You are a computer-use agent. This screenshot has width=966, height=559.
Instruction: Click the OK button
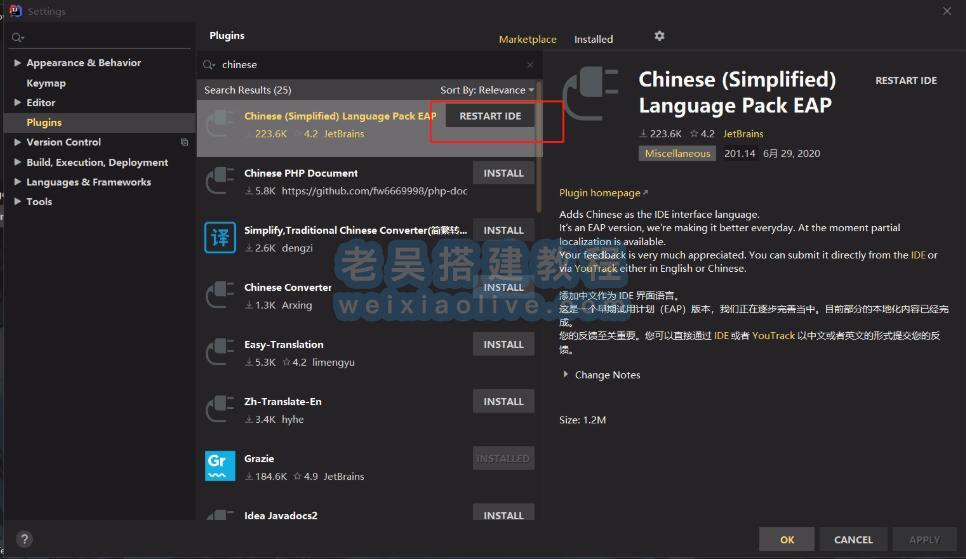[787, 539]
